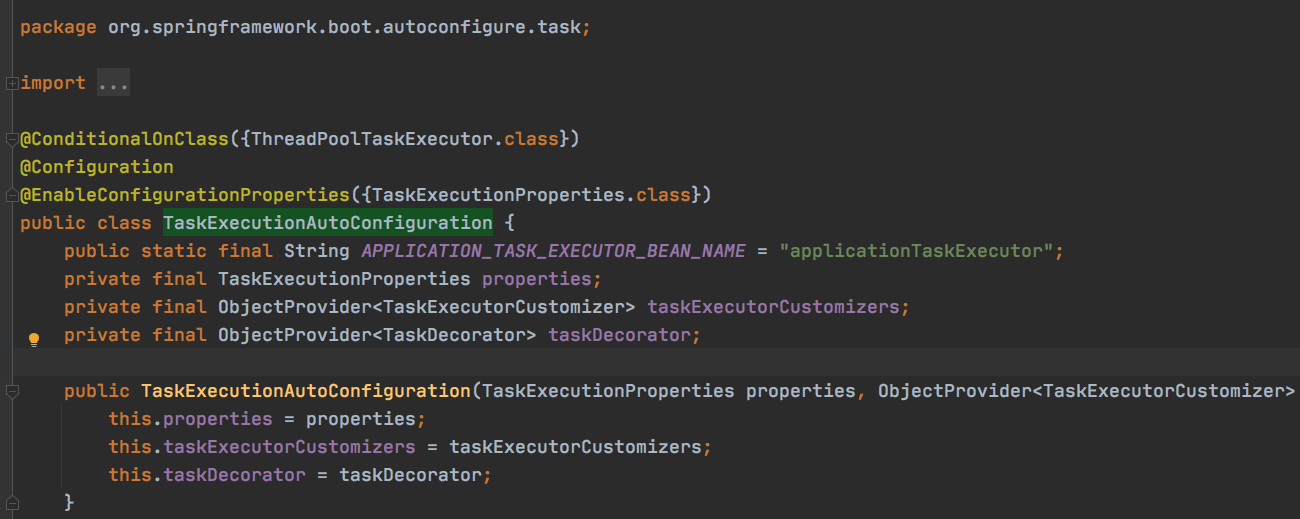
Task: Collapse the annotations fold at @ConditionalOnClass
Action: pyautogui.click(x=11, y=139)
